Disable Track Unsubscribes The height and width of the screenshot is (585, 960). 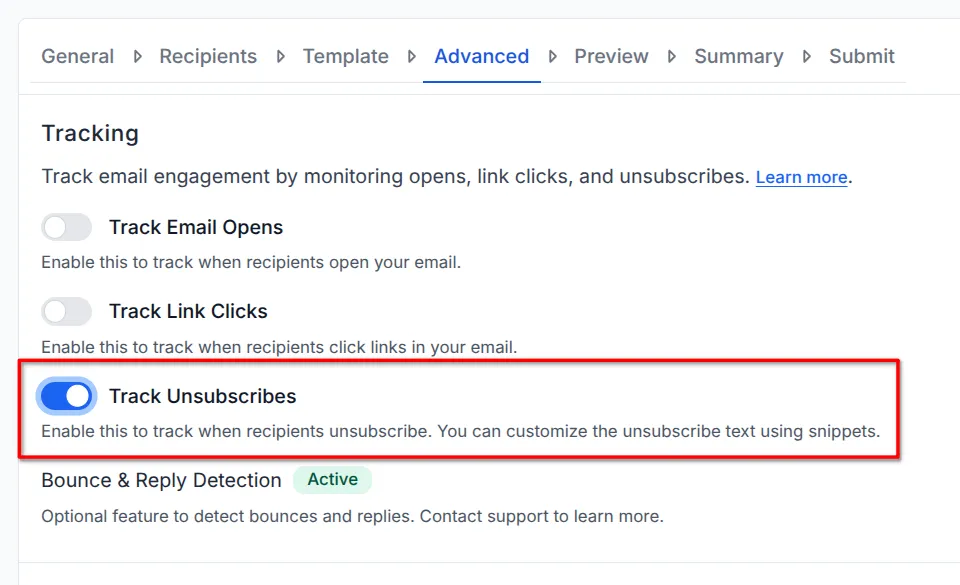(66, 396)
